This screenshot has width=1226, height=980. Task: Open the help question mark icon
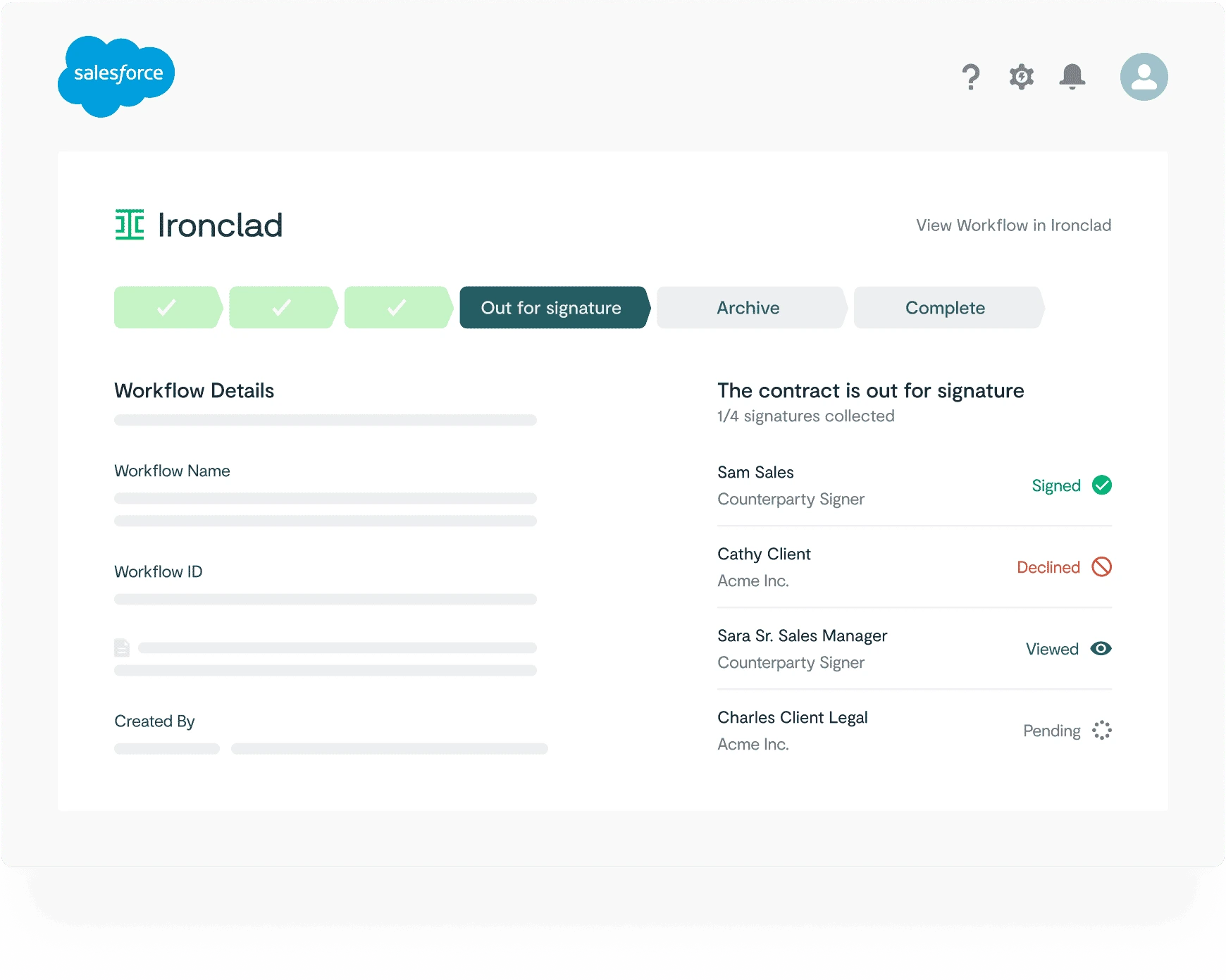[971, 76]
